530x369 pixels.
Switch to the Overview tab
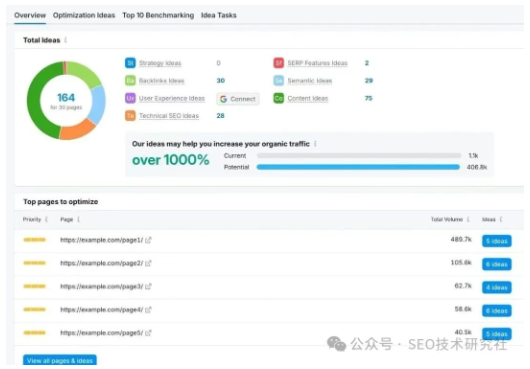click(x=30, y=15)
